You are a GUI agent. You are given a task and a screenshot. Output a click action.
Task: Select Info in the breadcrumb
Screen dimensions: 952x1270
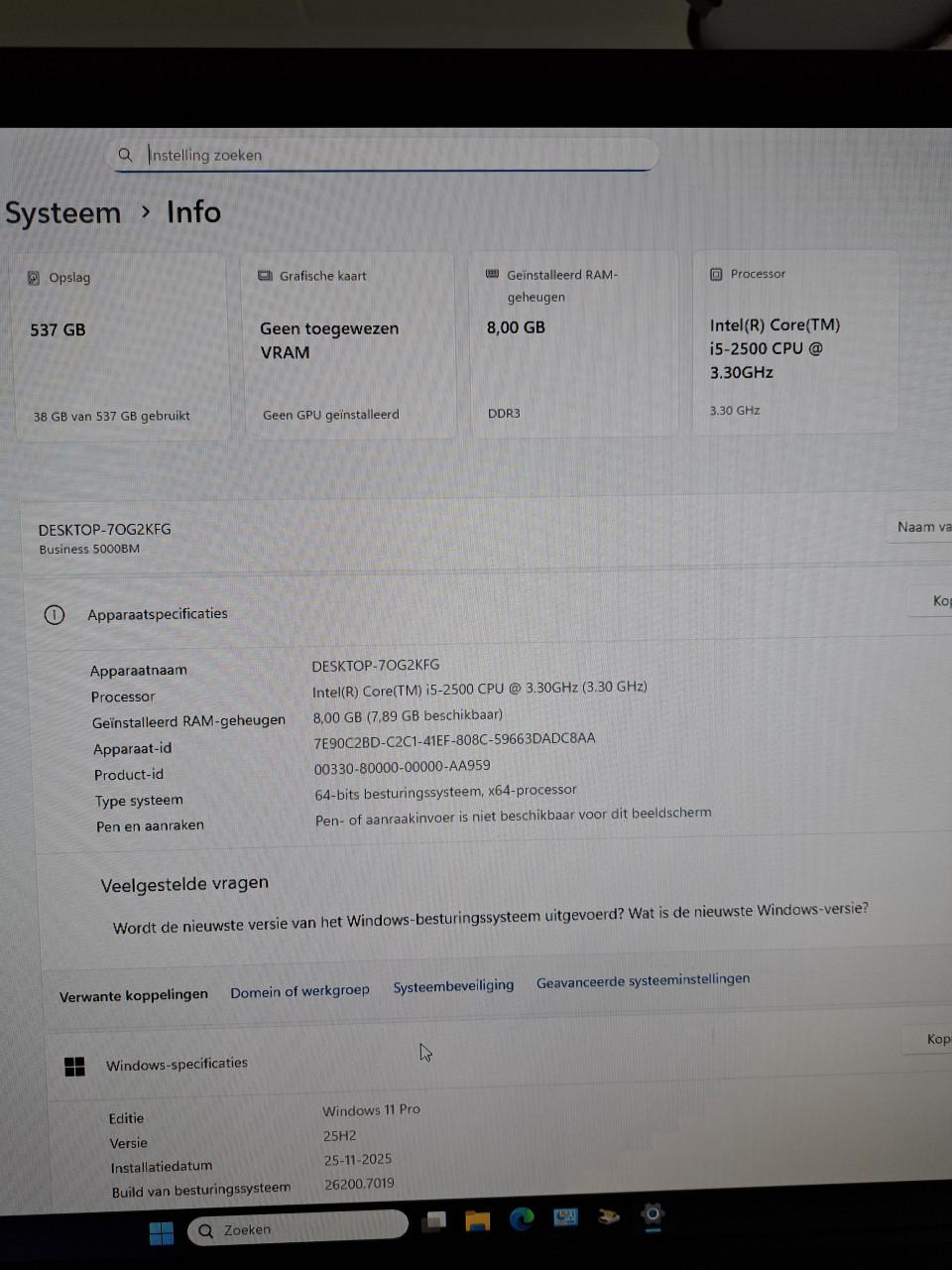[192, 211]
